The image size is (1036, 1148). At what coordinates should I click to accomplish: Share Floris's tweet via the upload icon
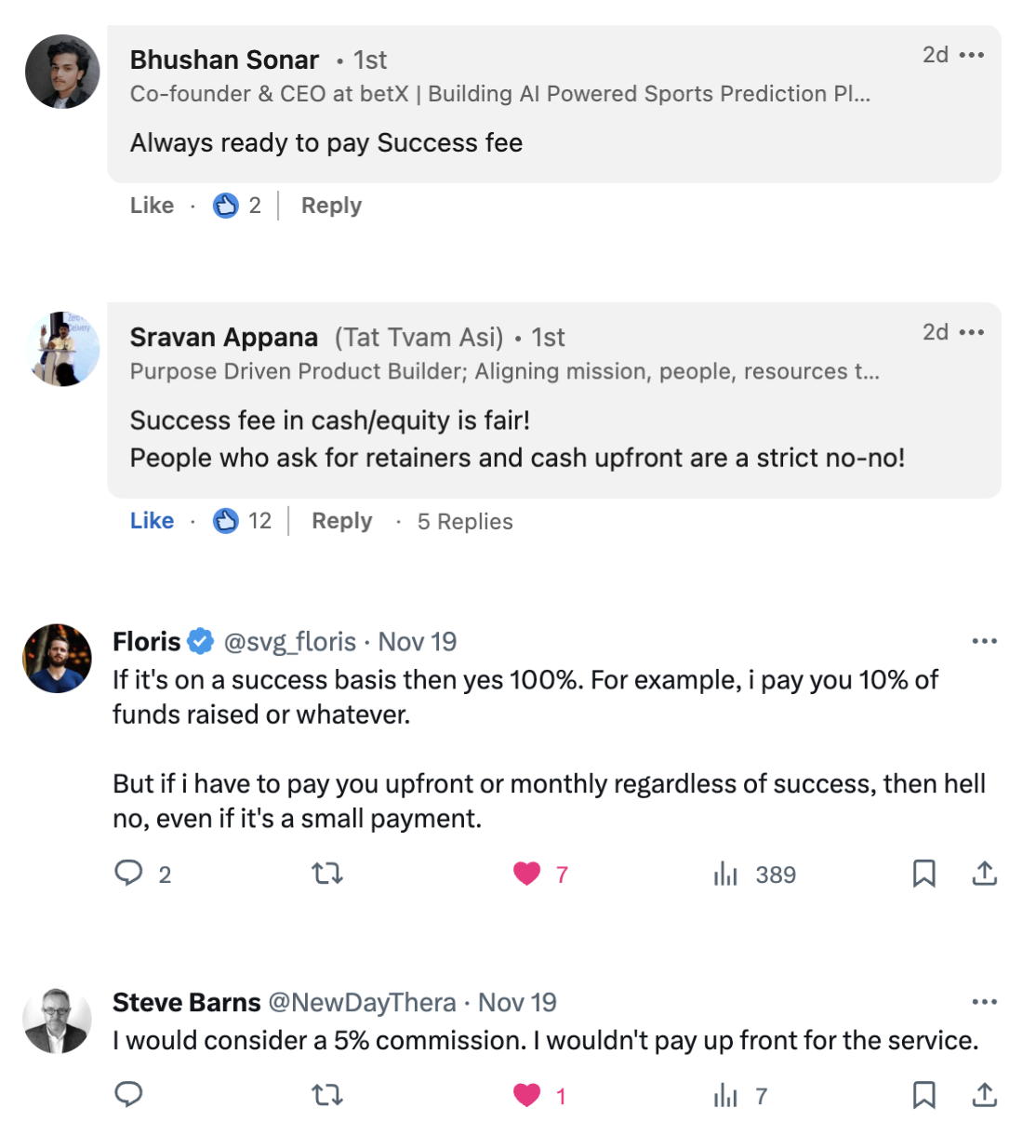click(x=984, y=873)
